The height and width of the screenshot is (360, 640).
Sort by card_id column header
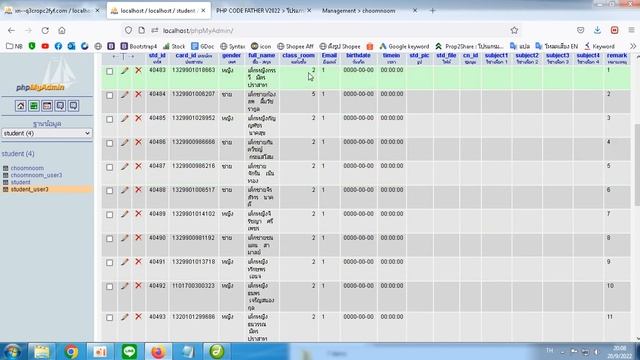(186, 56)
